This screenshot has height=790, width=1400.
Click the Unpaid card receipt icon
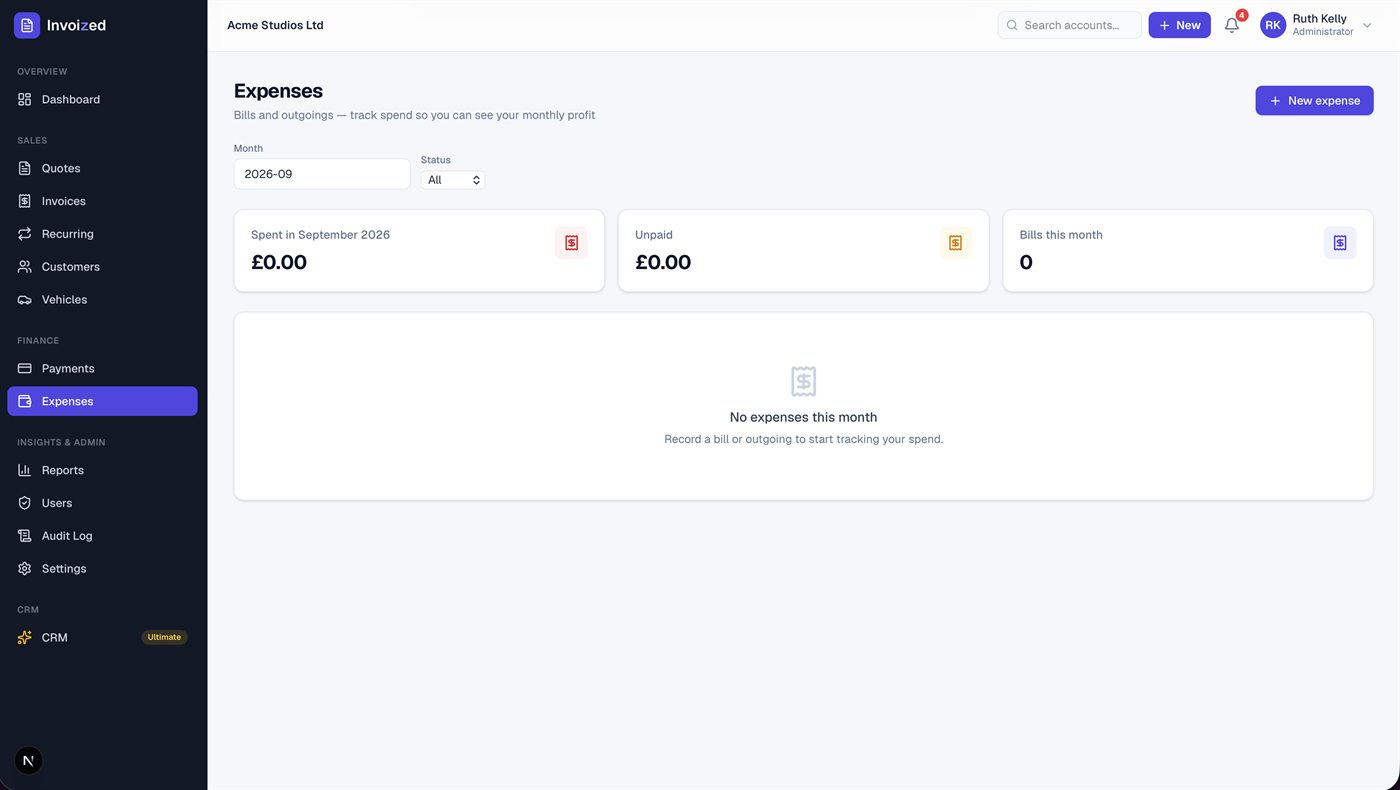(x=956, y=243)
